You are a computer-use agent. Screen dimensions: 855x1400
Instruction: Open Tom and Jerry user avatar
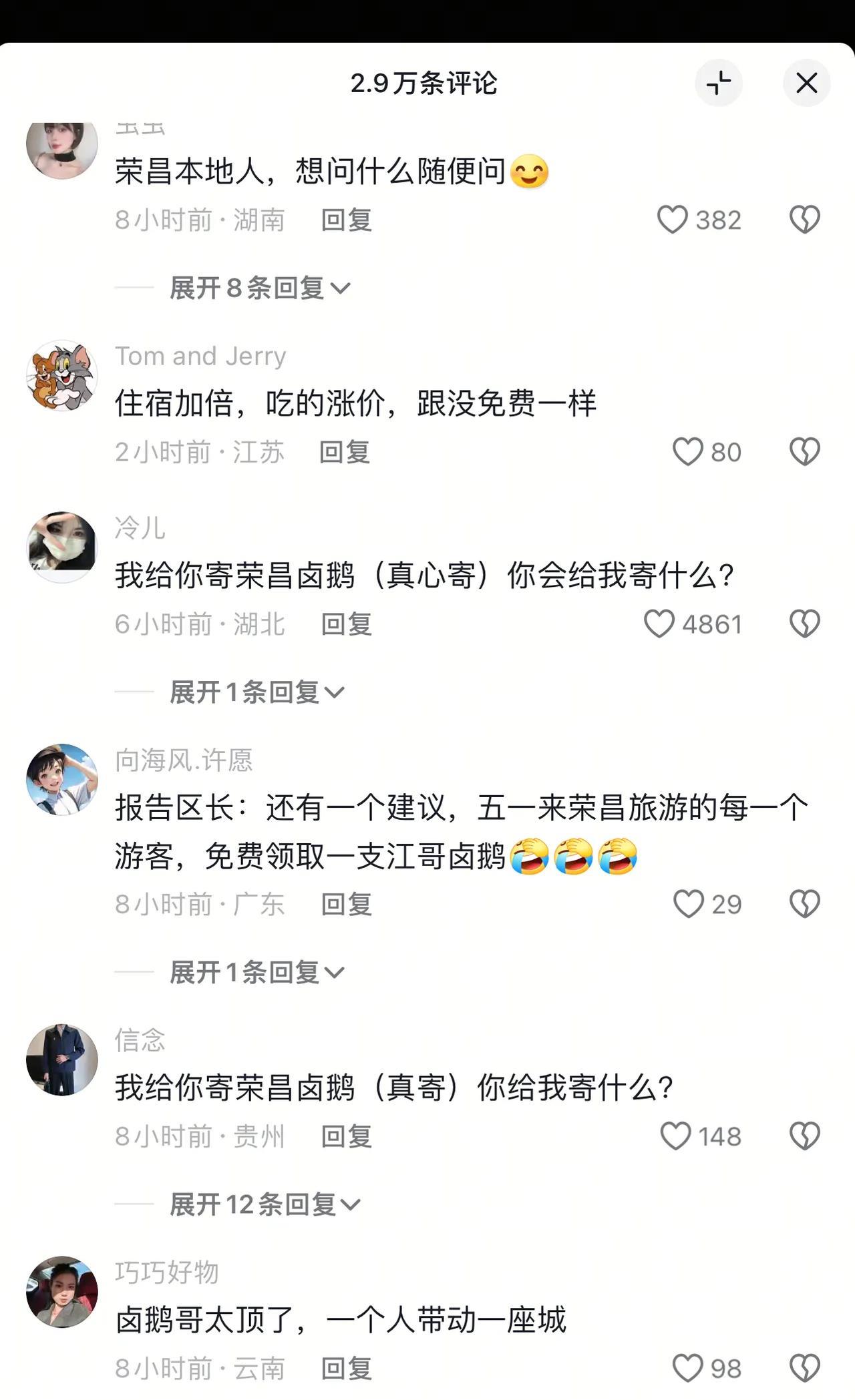[x=61, y=375]
